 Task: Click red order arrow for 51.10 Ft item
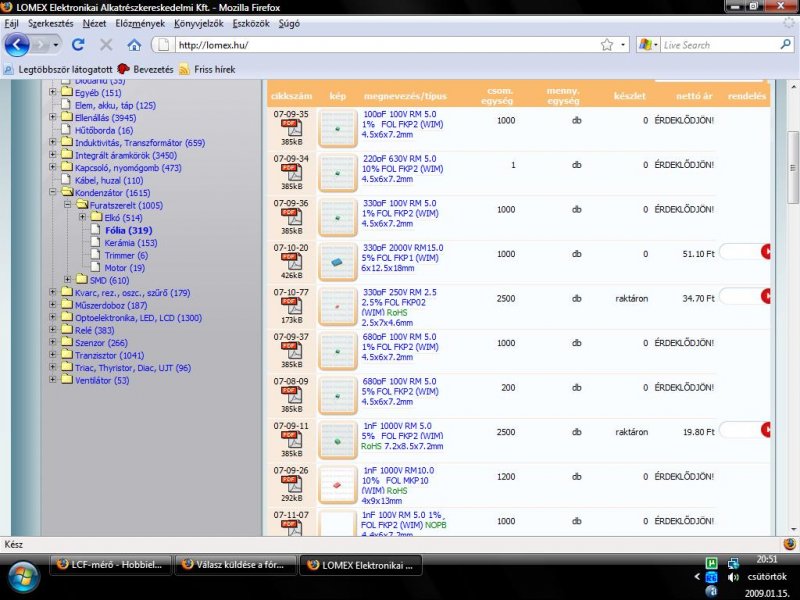tap(765, 252)
